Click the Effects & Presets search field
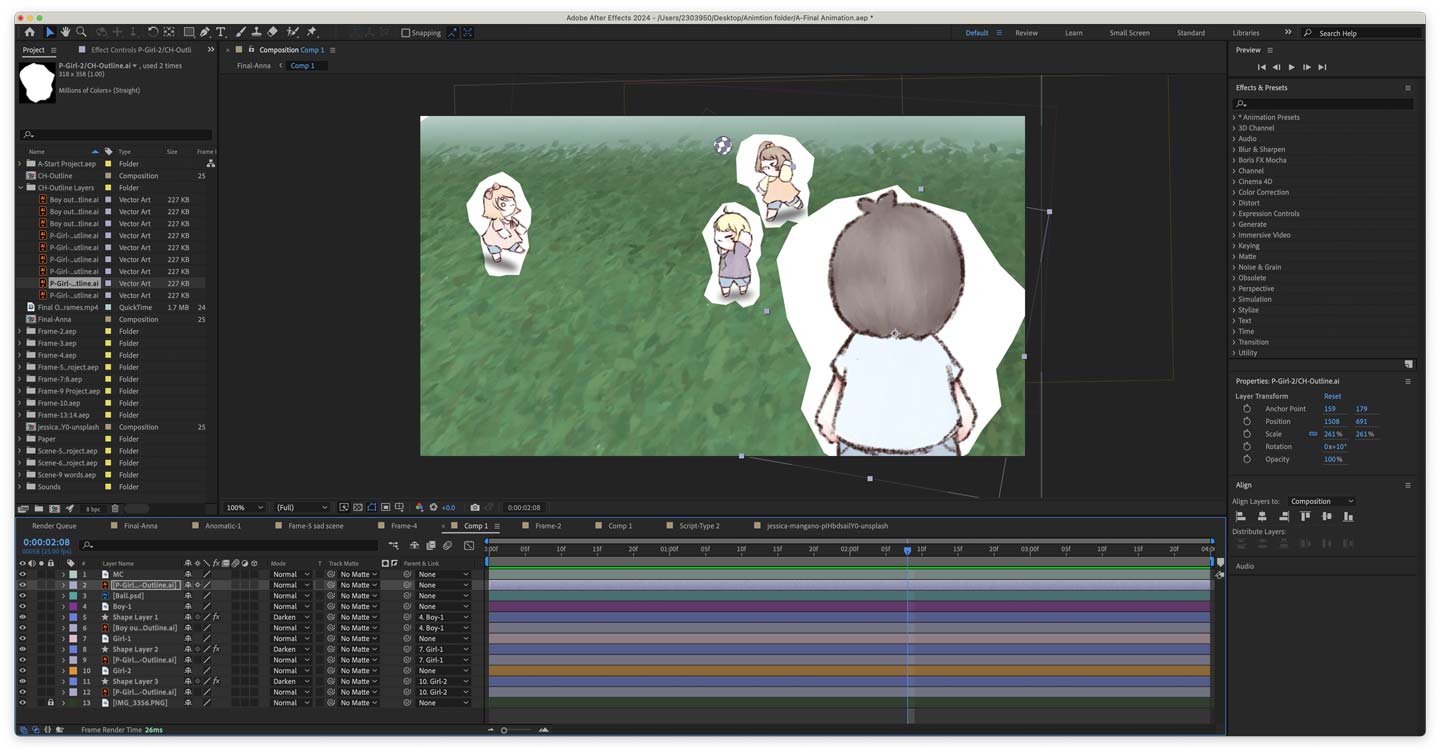 (1324, 103)
